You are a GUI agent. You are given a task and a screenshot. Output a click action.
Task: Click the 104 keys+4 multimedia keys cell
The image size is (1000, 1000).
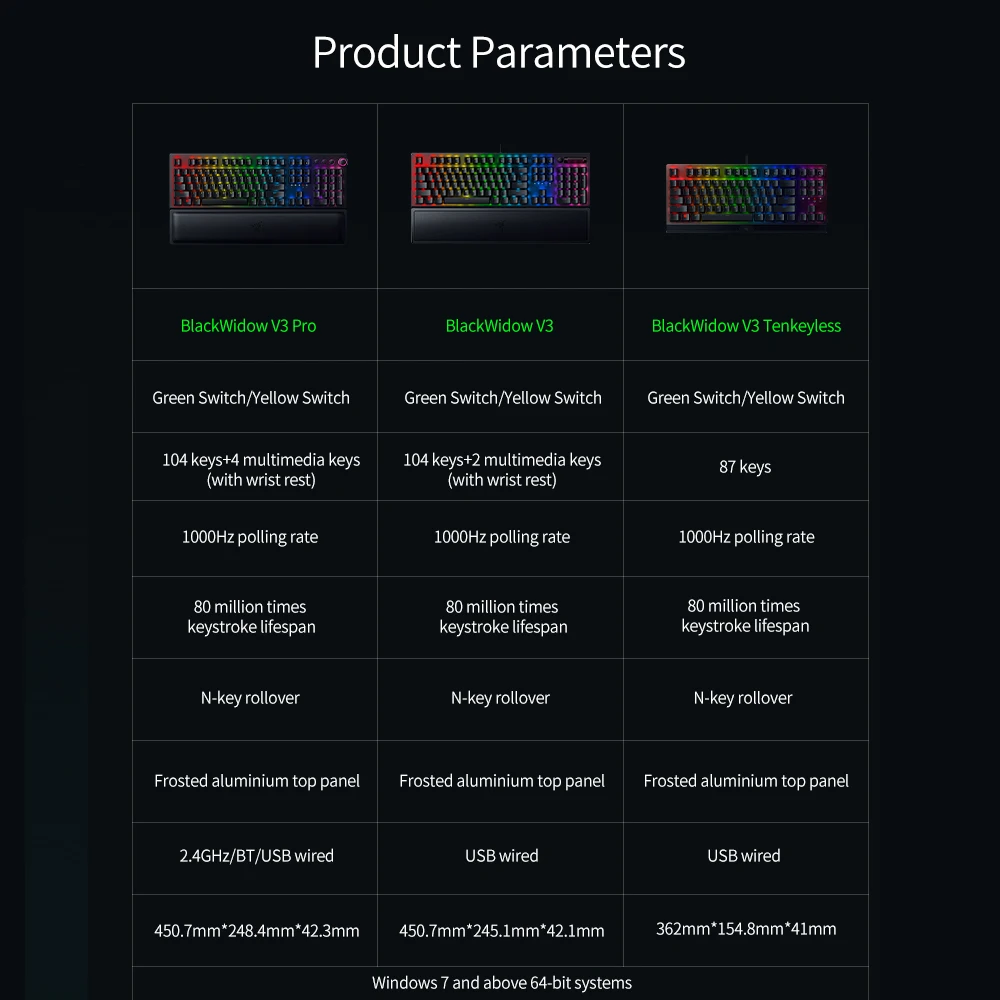[255, 467]
